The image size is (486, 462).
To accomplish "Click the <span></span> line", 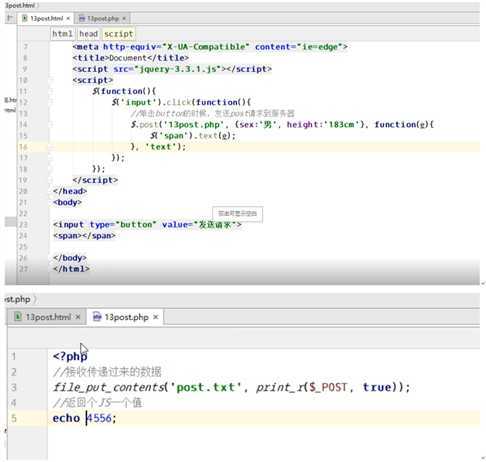I will (84, 236).
